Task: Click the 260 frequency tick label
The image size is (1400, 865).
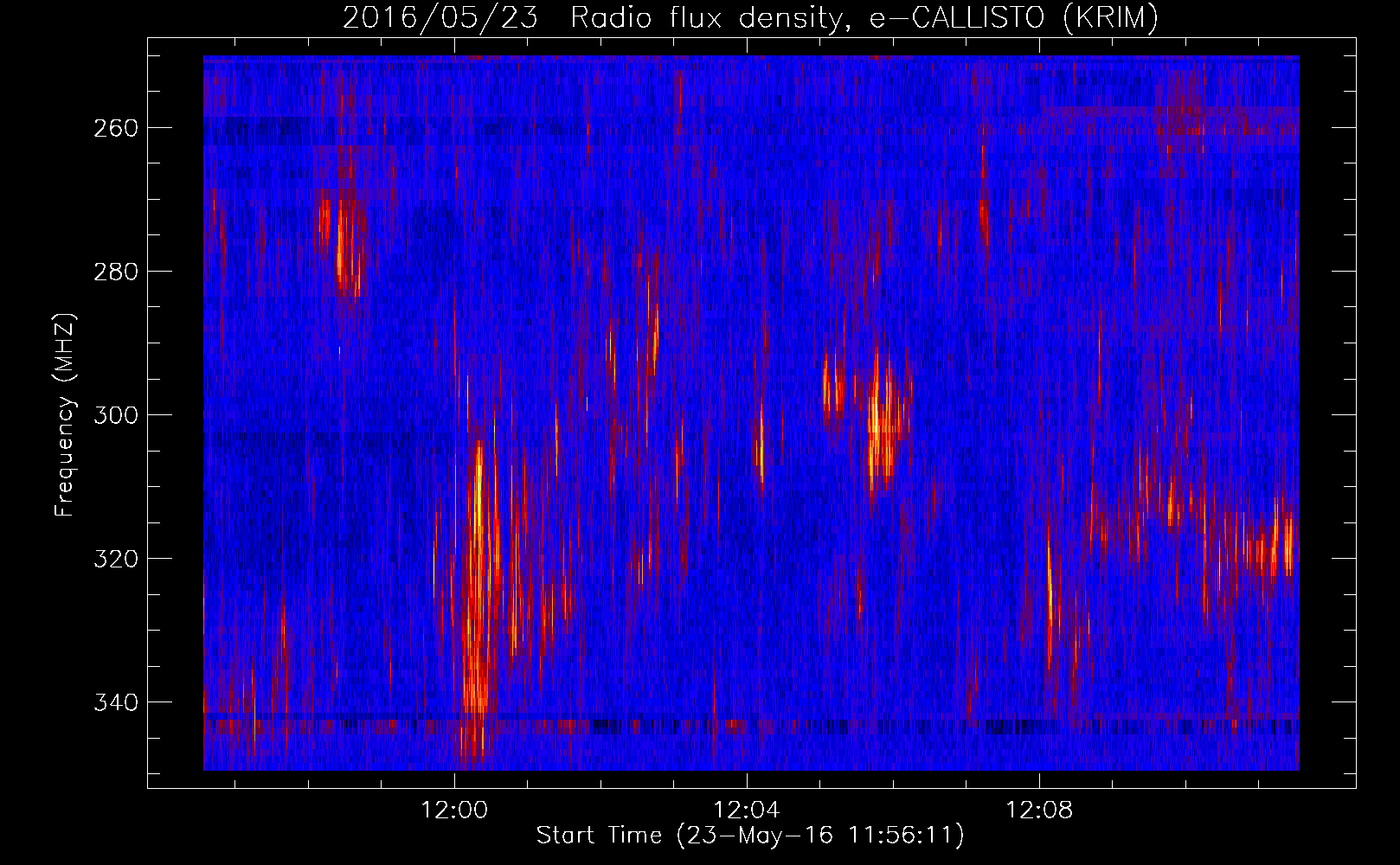Action: point(115,128)
